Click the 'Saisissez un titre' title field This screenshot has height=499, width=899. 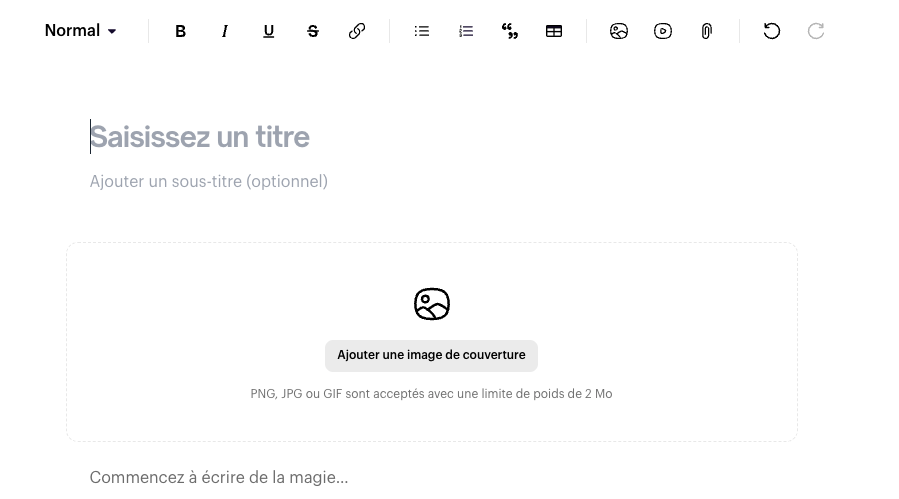200,137
